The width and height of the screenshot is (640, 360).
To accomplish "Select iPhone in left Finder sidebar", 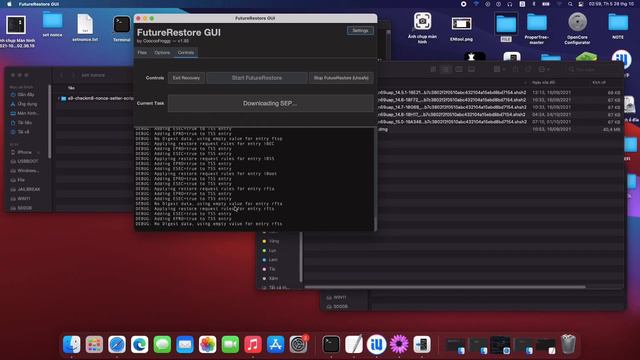I will tap(24, 152).
